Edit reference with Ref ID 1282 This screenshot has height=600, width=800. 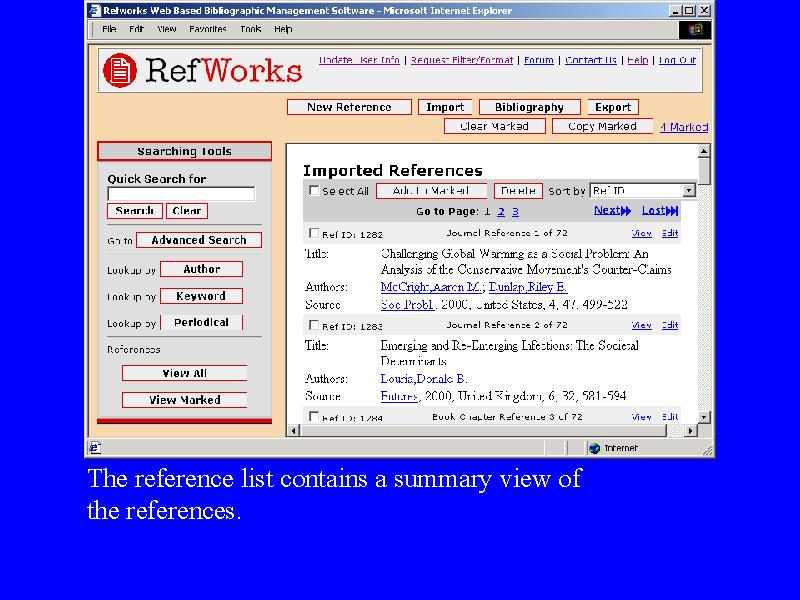(x=670, y=233)
